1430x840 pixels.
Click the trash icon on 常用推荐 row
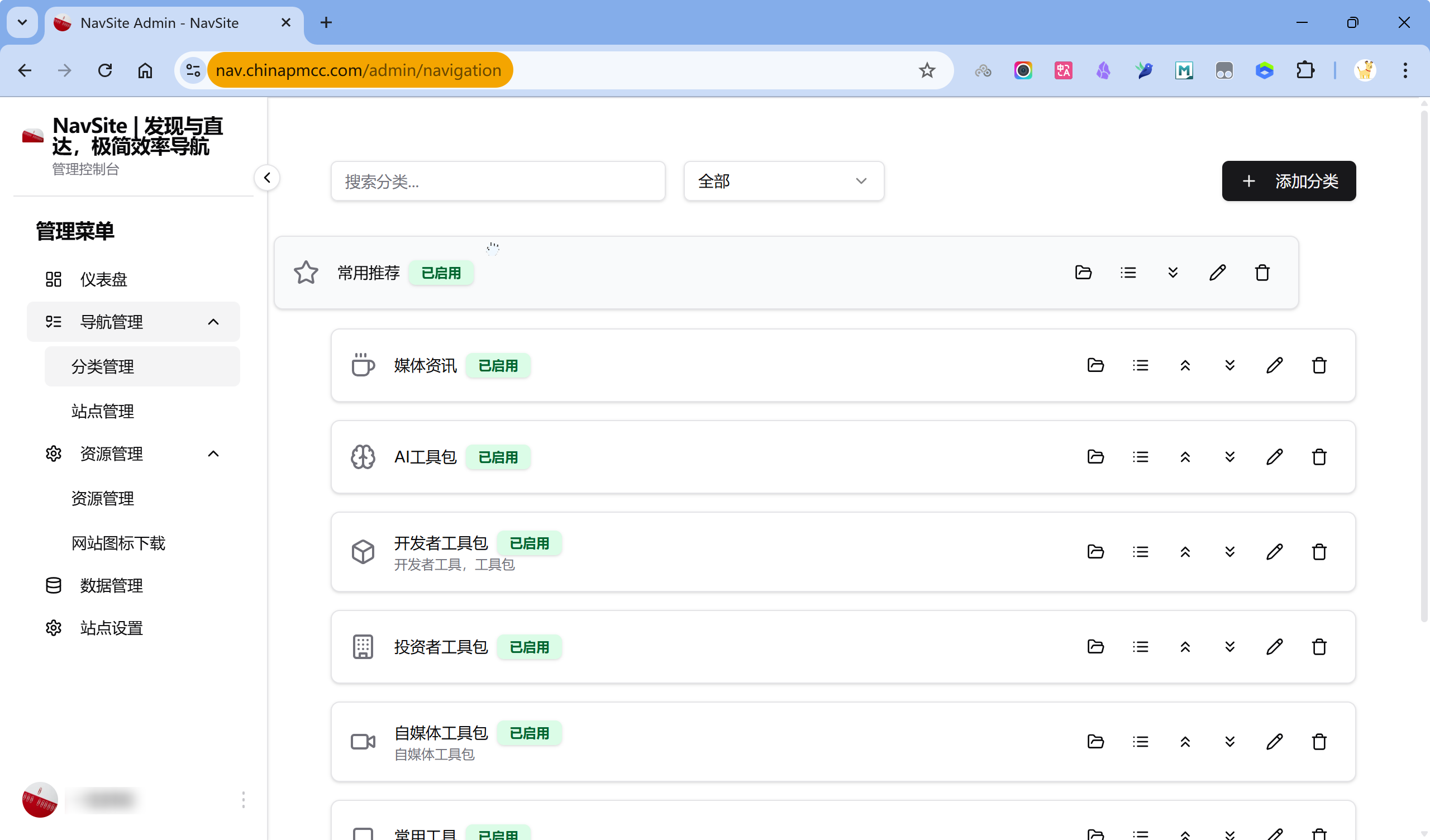(x=1262, y=273)
